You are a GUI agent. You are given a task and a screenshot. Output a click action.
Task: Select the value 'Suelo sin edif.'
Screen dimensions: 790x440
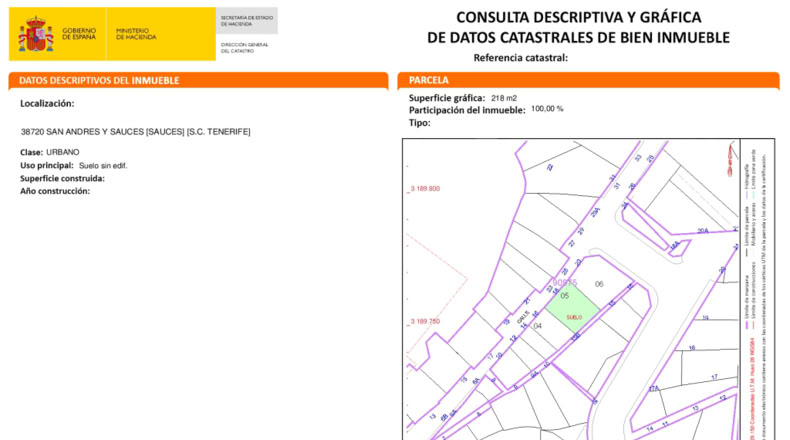(103, 166)
